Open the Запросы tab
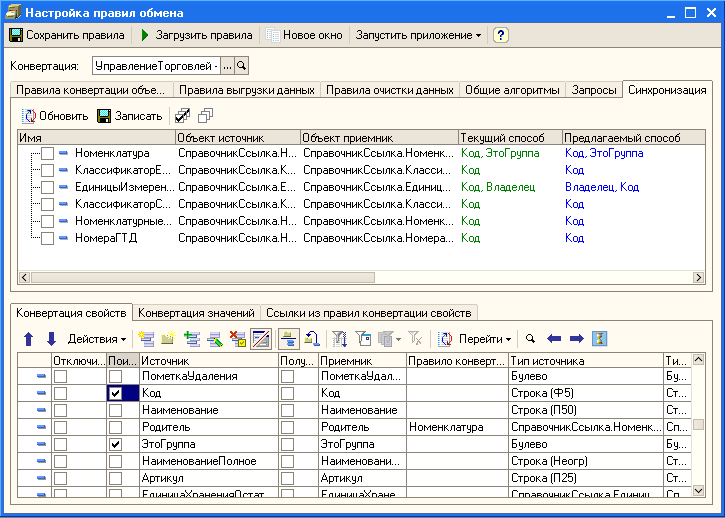This screenshot has width=725, height=518. [x=594, y=90]
